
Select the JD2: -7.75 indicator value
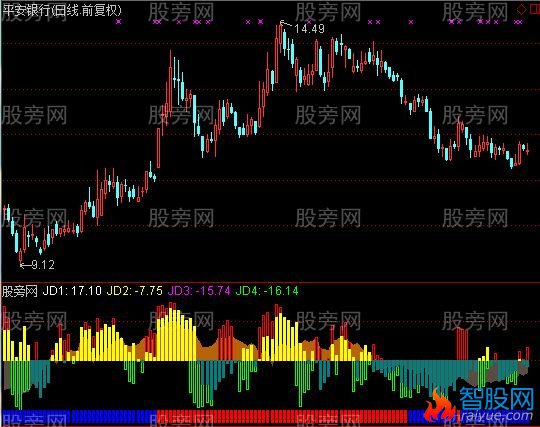[135, 291]
